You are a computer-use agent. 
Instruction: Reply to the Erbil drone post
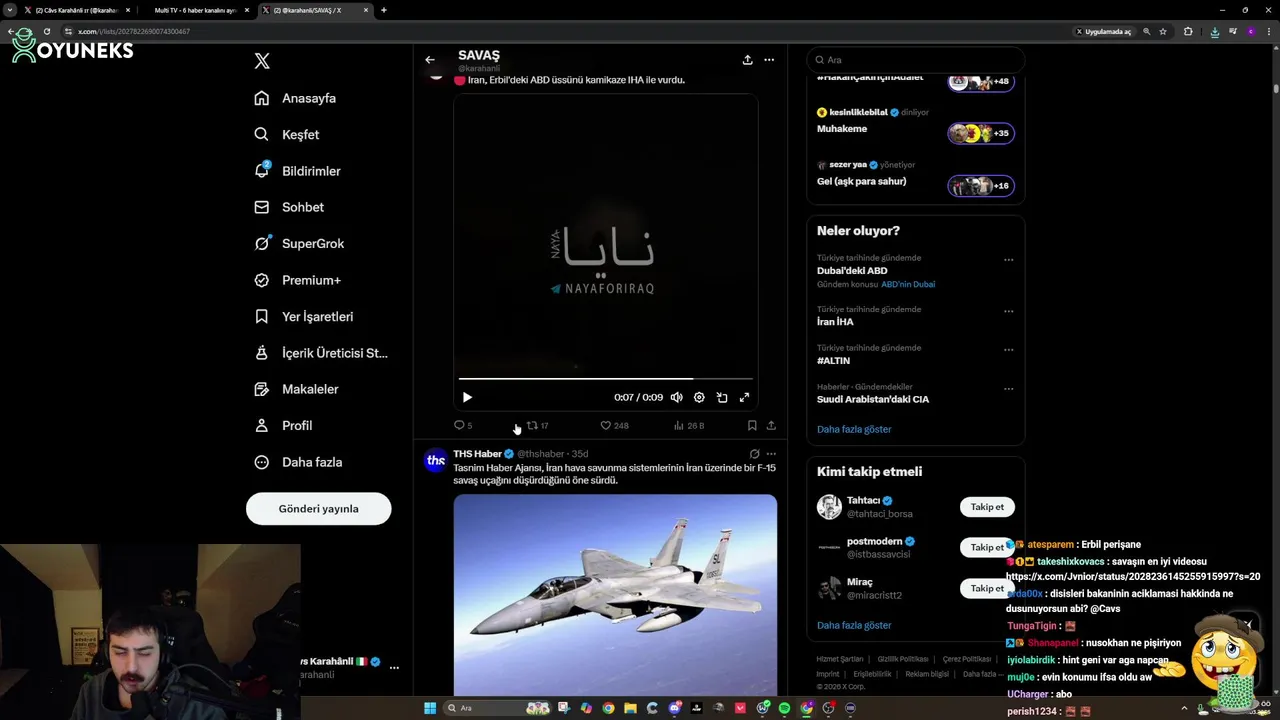(x=463, y=425)
